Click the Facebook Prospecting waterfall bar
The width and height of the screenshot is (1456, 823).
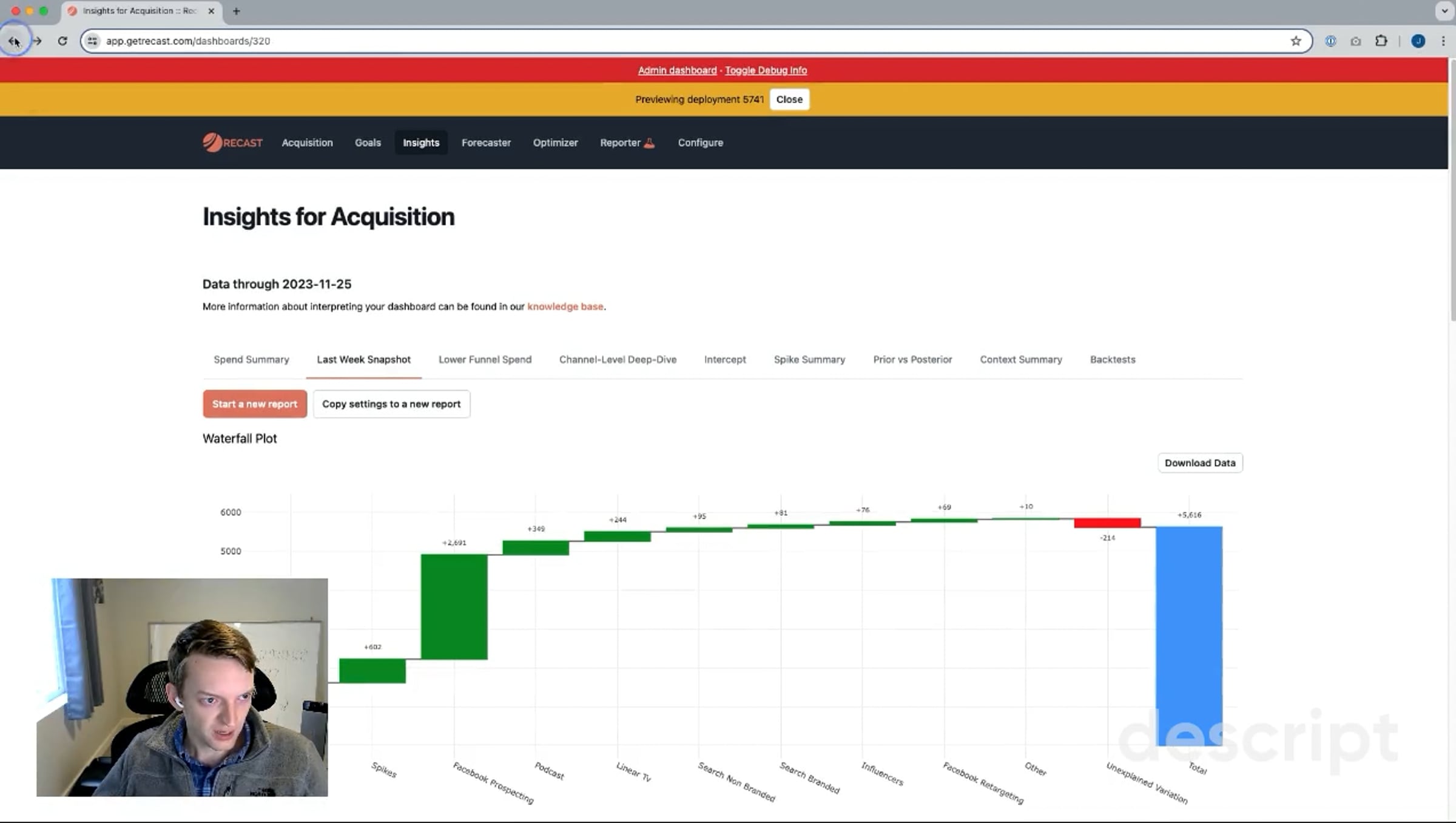454,606
